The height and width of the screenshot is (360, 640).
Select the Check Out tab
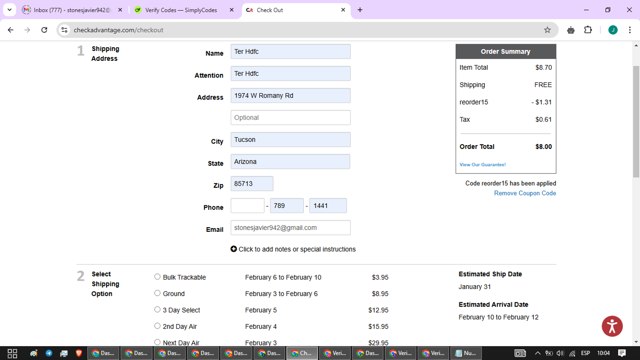(x=296, y=10)
